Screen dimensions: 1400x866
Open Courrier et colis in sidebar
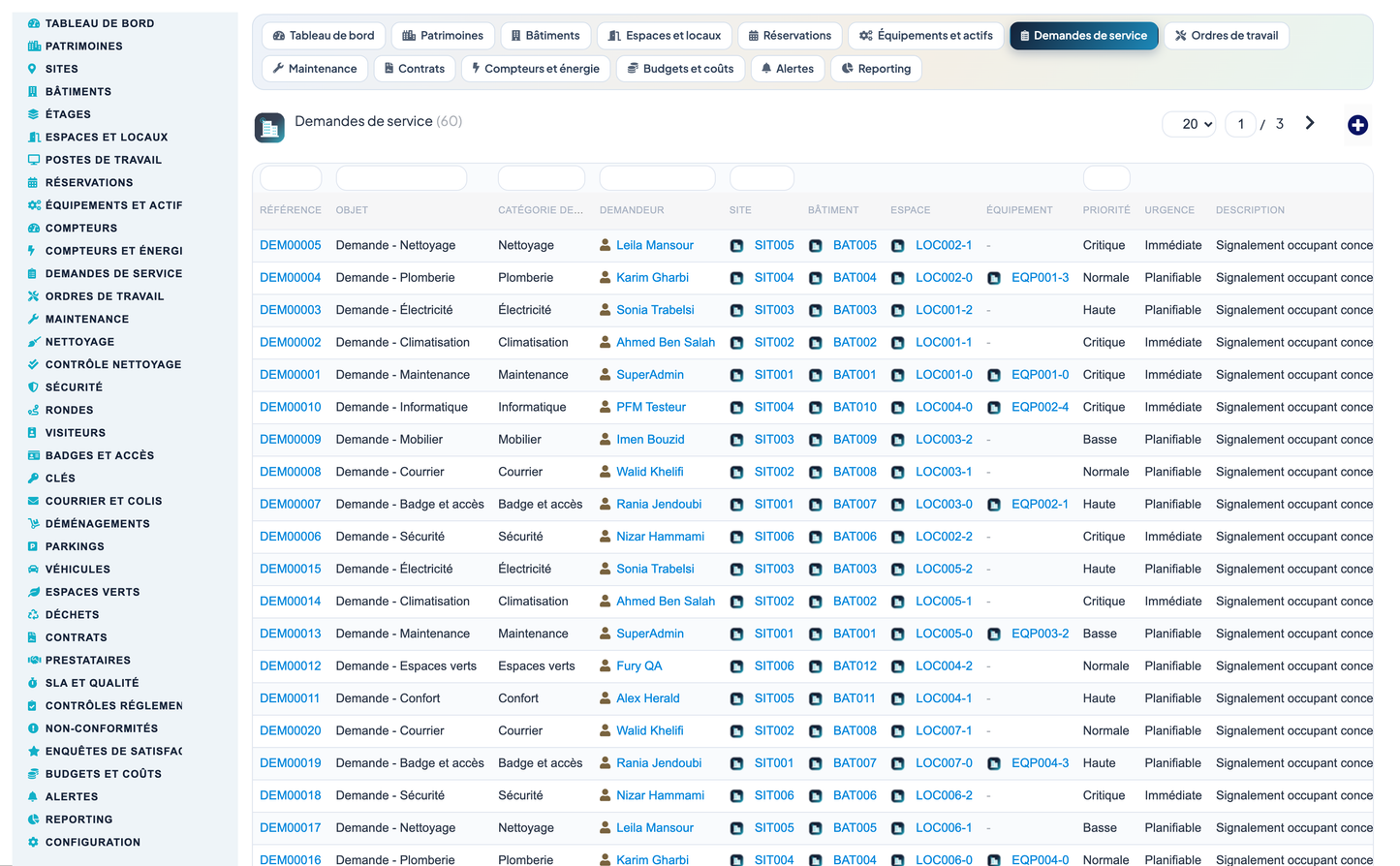[x=103, y=502]
